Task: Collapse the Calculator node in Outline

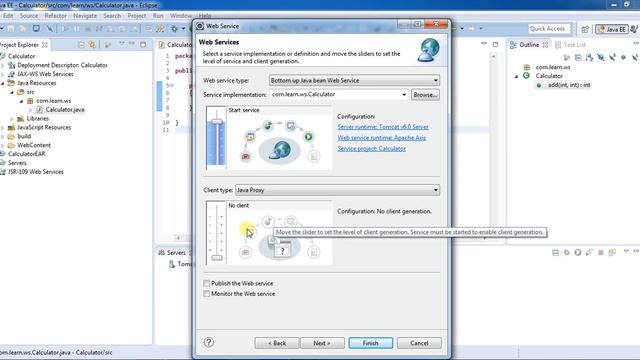Action: click(x=516, y=76)
